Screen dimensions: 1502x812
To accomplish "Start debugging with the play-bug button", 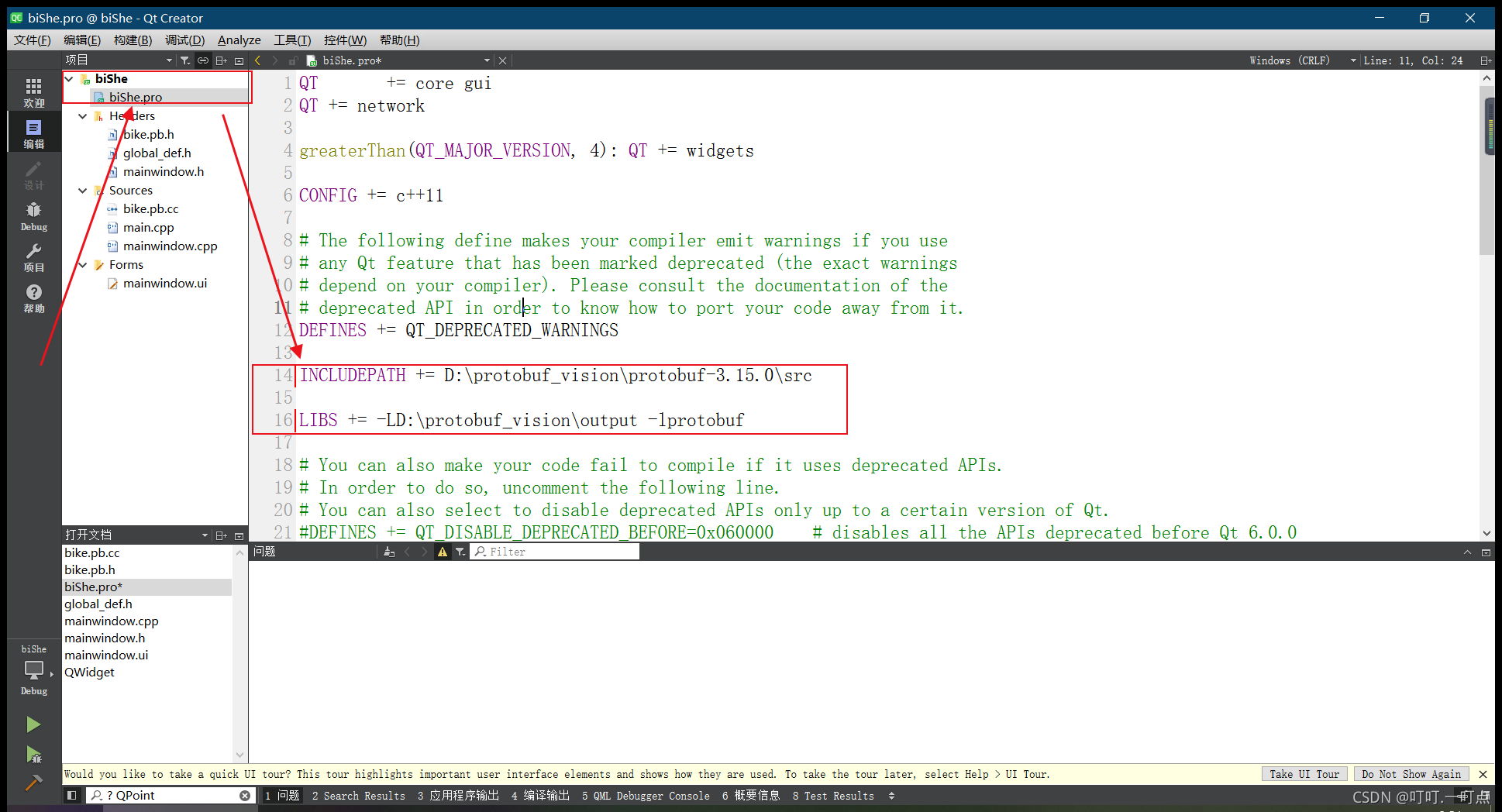I will 33,754.
